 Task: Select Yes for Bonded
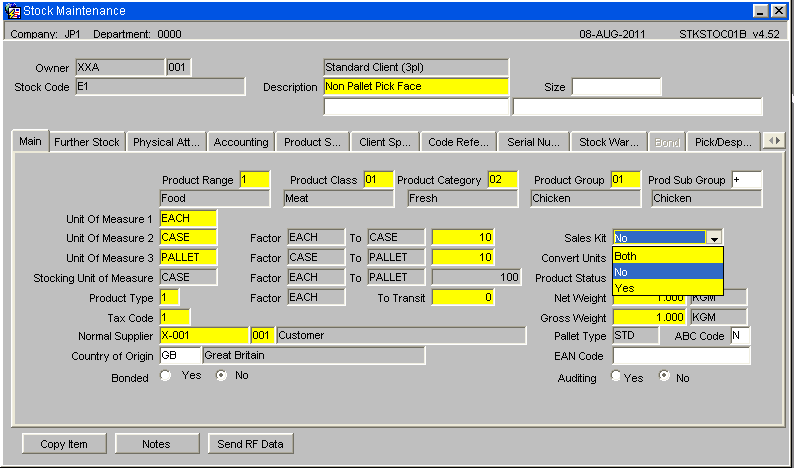(x=166, y=375)
